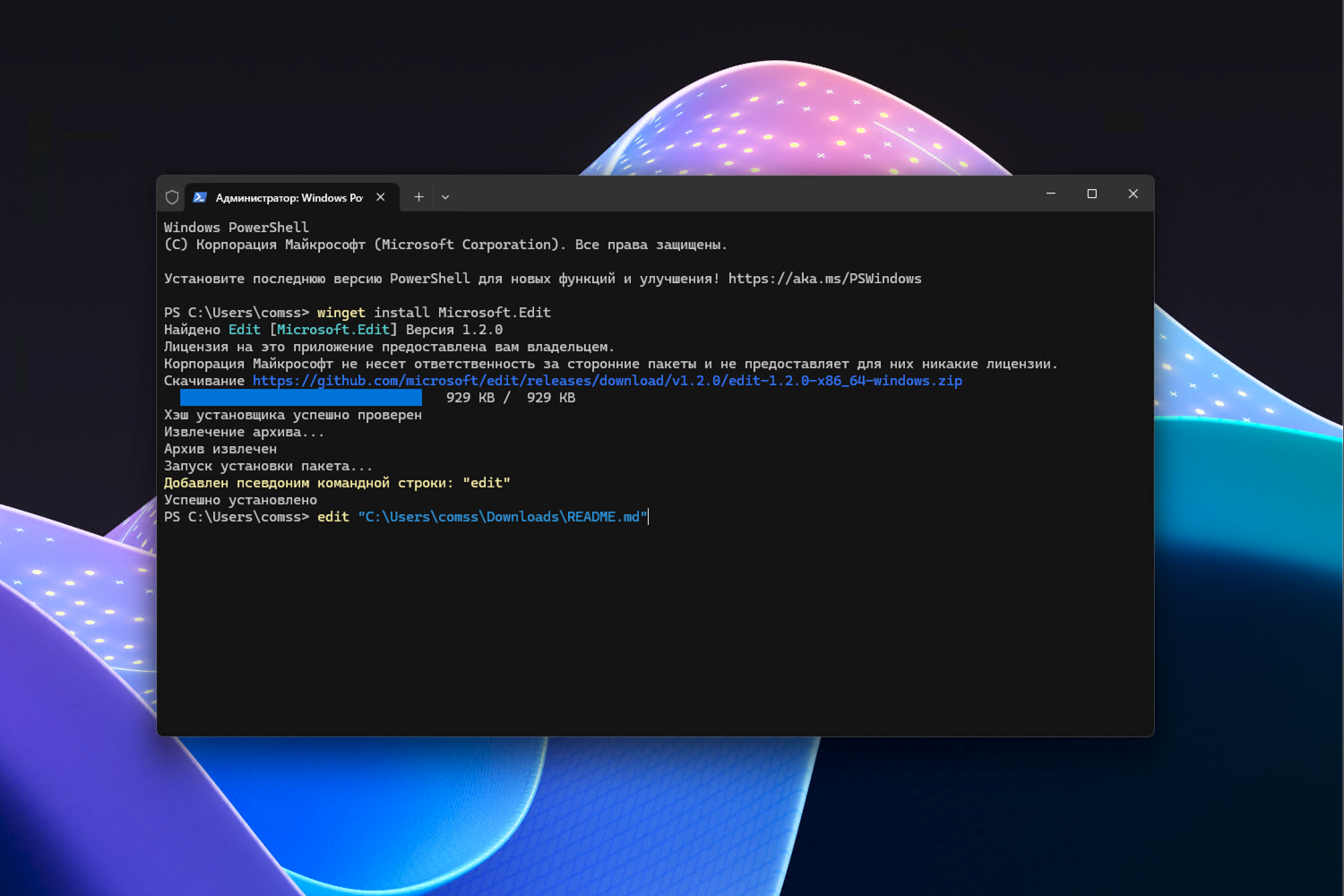Image resolution: width=1344 pixels, height=896 pixels.
Task: Click the "Хэш установщика успешно проверен" line
Action: click(x=293, y=415)
